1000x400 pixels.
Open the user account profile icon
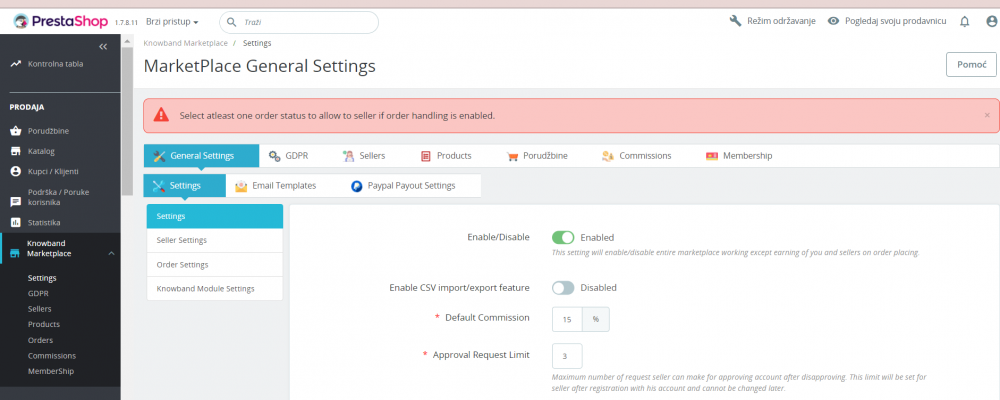(x=991, y=21)
